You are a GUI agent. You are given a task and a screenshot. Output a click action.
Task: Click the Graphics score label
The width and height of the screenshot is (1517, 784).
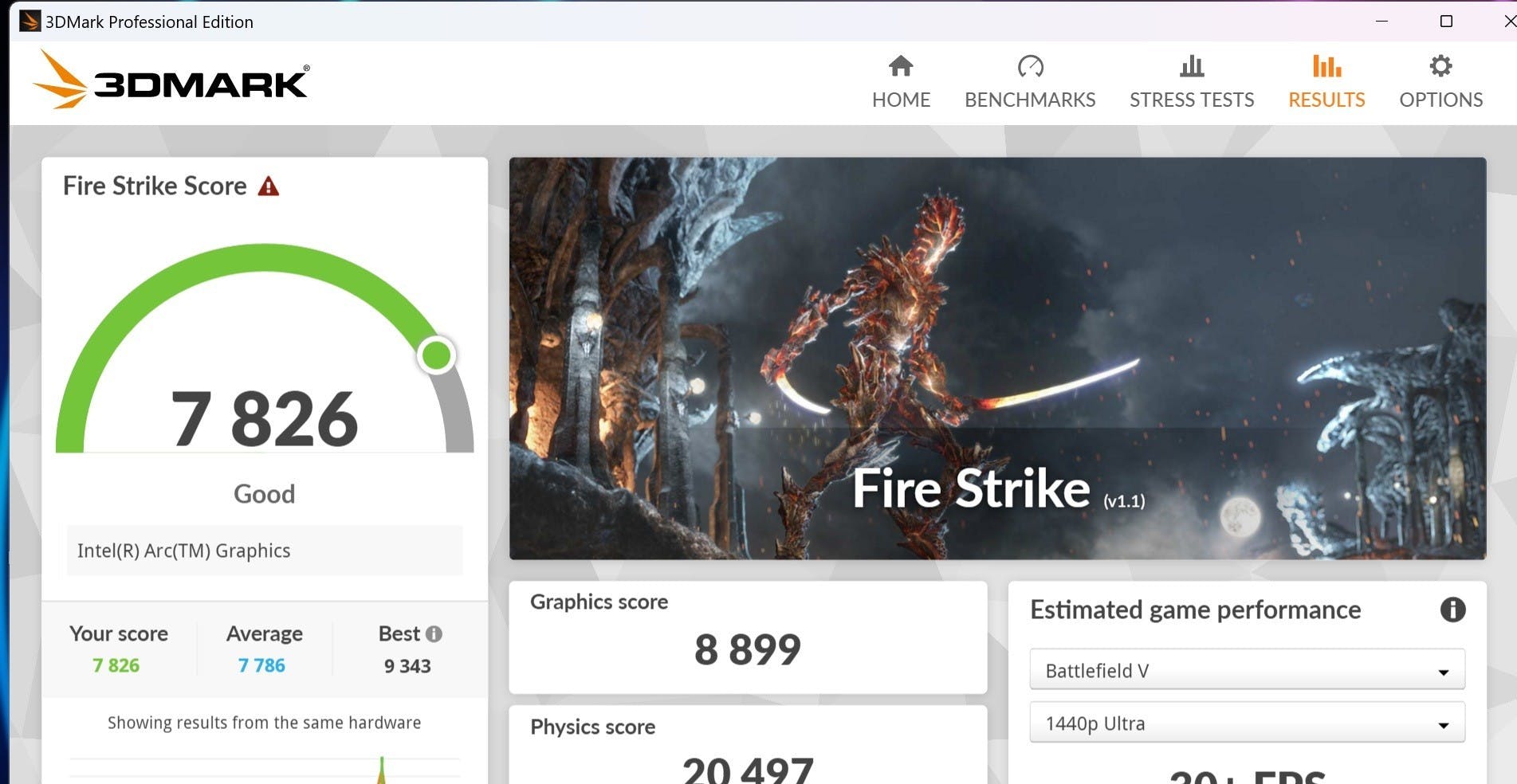click(599, 602)
